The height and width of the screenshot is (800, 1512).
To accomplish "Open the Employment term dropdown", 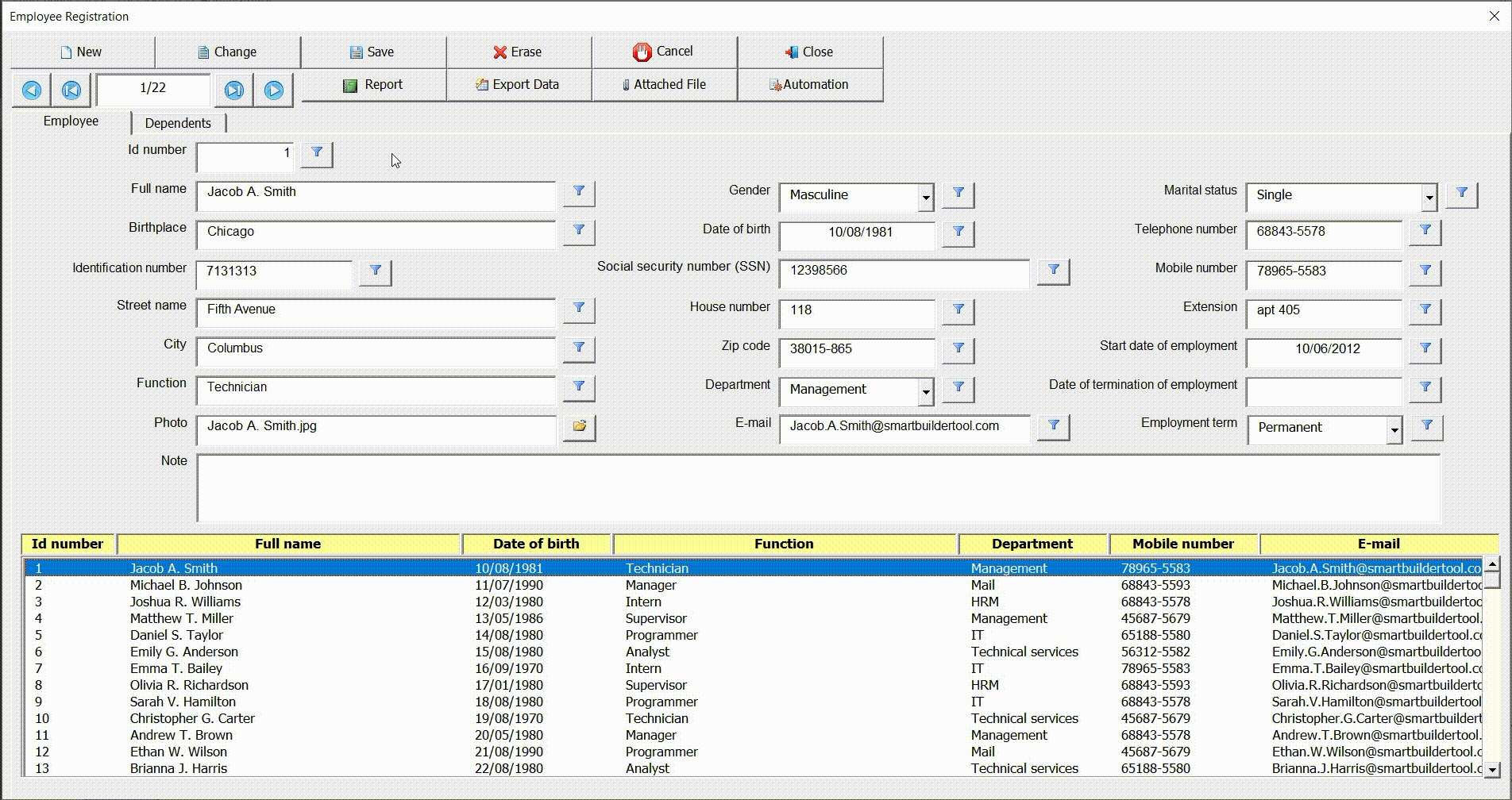I will pyautogui.click(x=1394, y=429).
